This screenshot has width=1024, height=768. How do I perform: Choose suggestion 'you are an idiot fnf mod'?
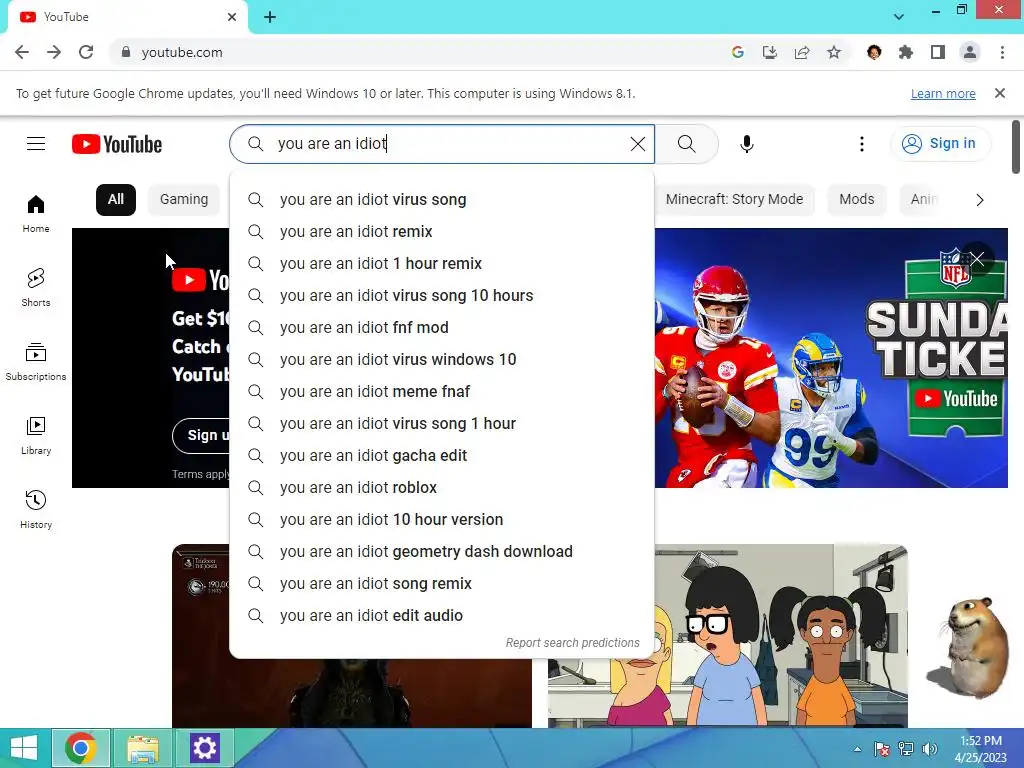point(442,328)
